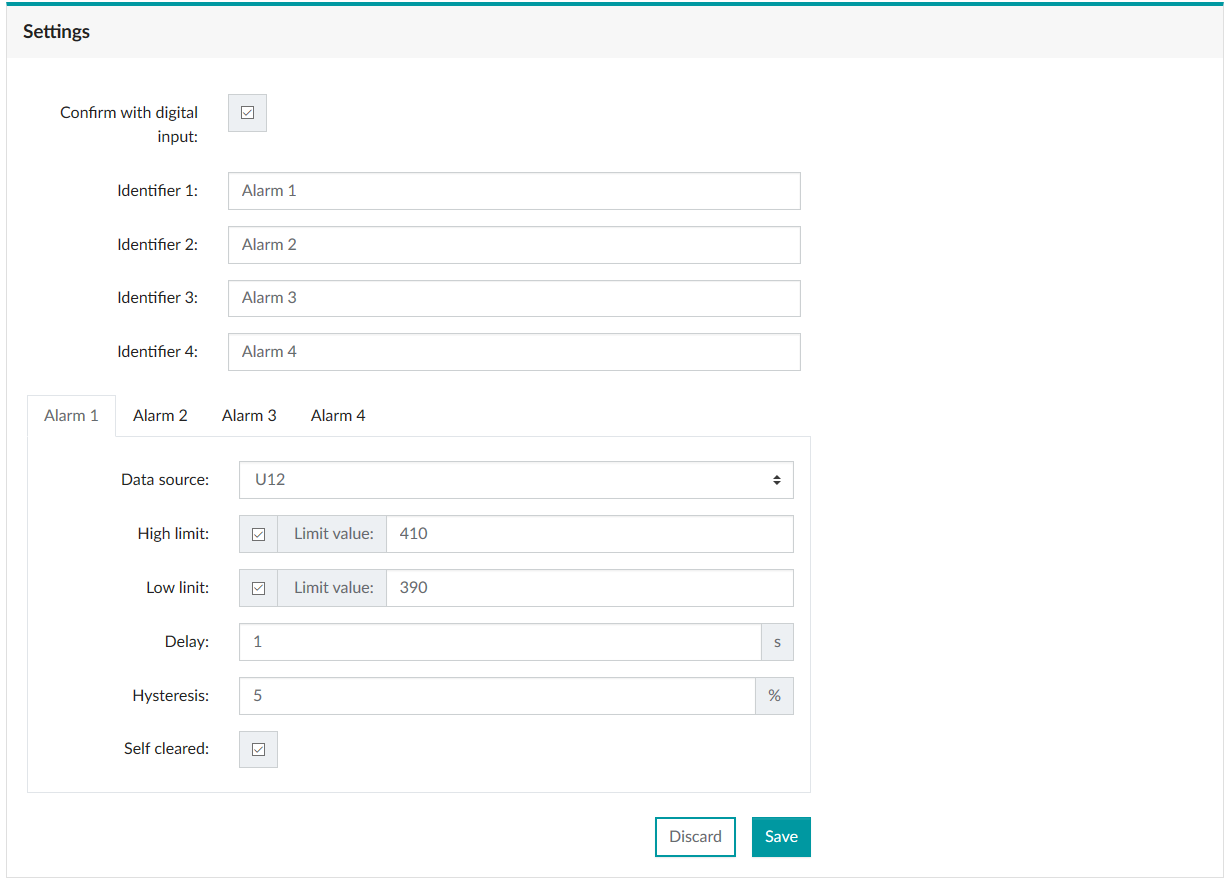Click the Discard button
The width and height of the screenshot is (1230, 882).
click(695, 837)
